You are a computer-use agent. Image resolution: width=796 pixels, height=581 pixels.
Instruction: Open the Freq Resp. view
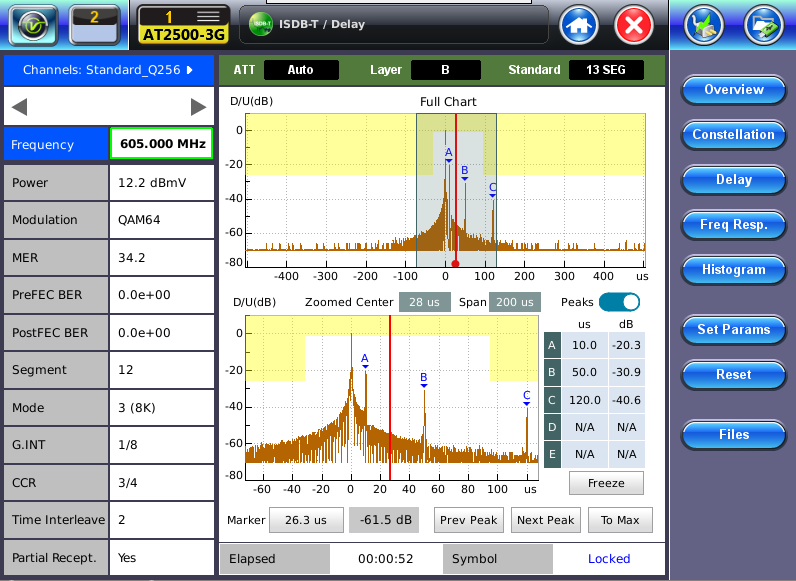733,225
